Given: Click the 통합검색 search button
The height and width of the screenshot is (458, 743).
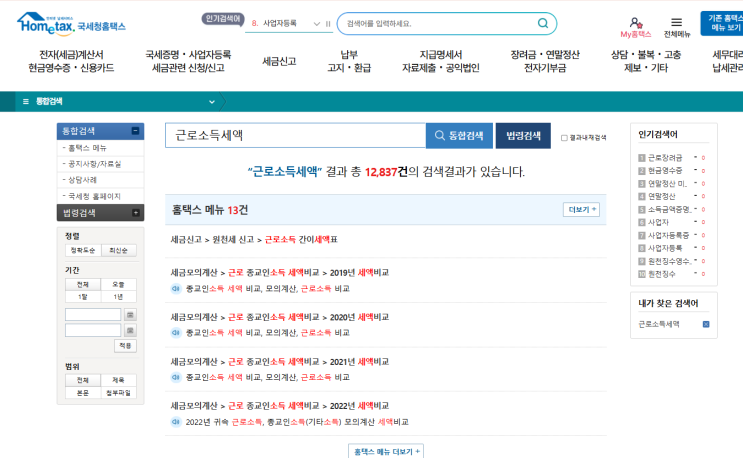Looking at the screenshot, I should click(x=459, y=135).
